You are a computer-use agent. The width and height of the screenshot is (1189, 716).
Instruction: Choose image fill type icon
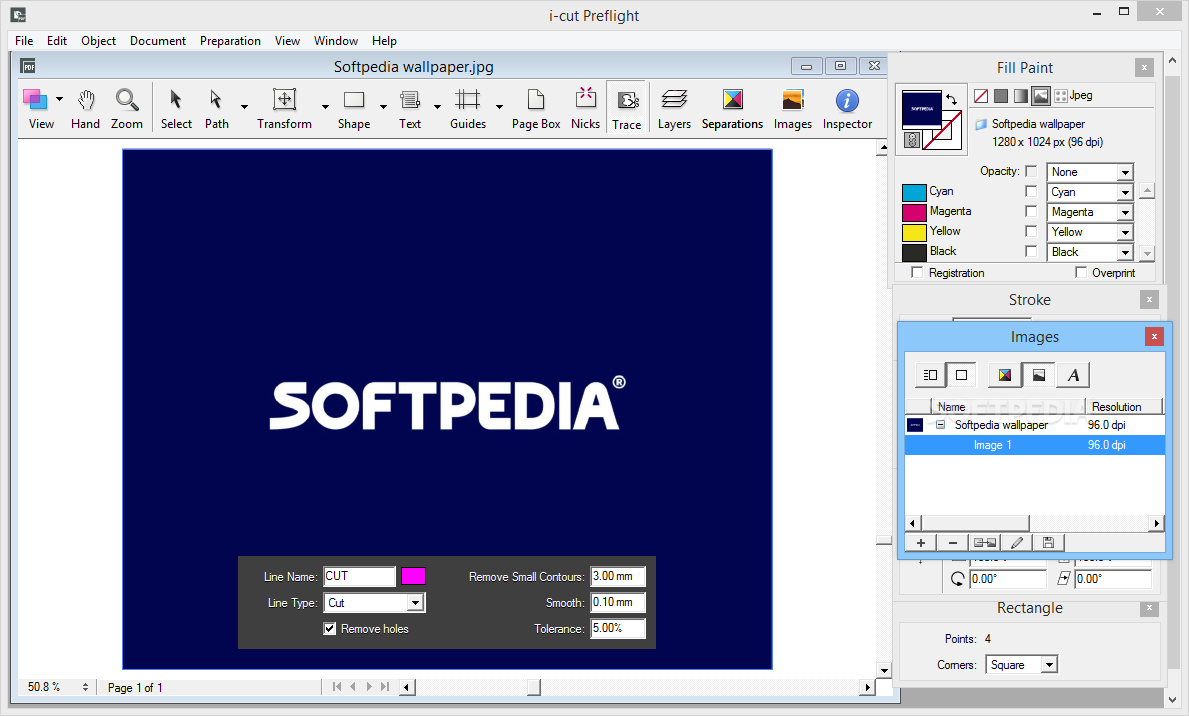[1040, 96]
